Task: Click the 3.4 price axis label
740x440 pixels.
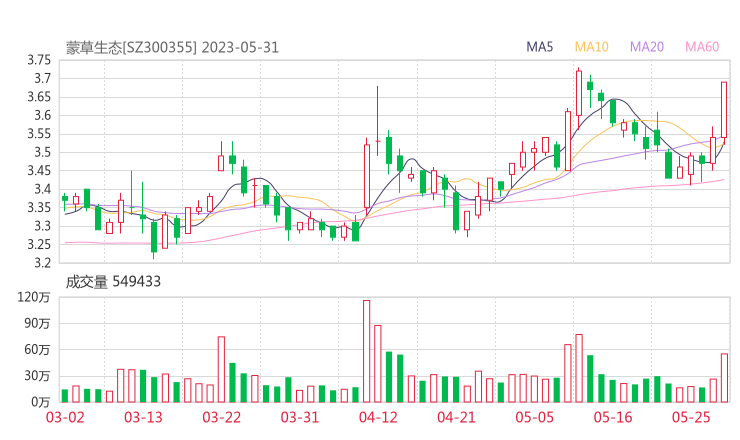Action: [x=42, y=189]
